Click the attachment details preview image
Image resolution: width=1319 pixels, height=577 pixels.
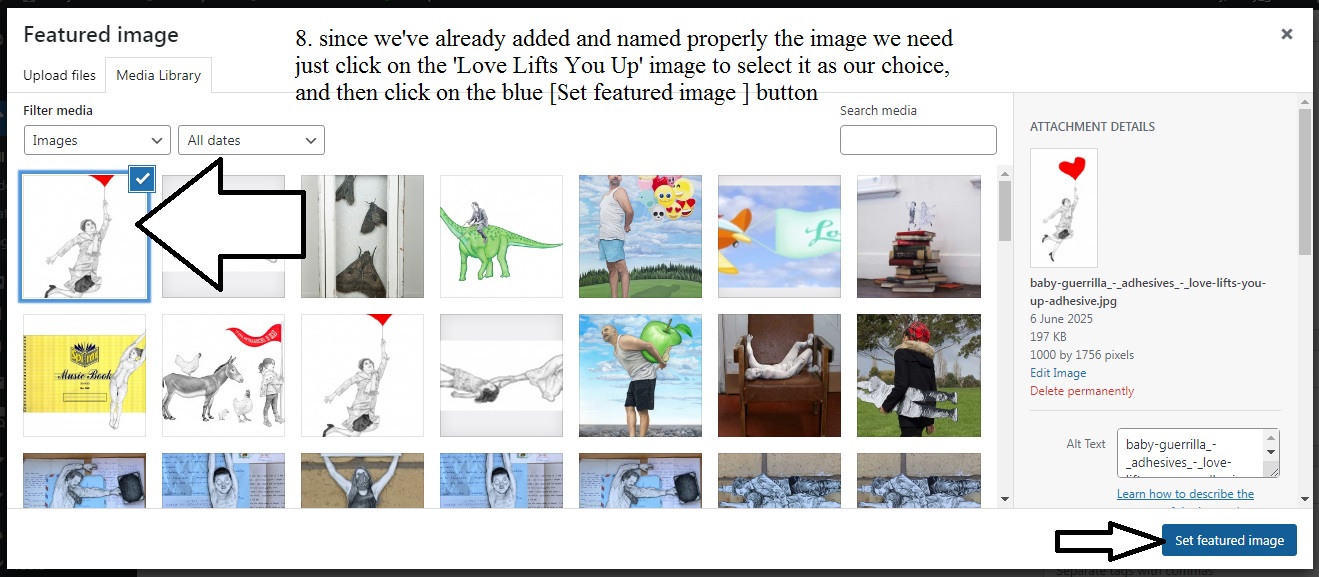tap(1063, 208)
